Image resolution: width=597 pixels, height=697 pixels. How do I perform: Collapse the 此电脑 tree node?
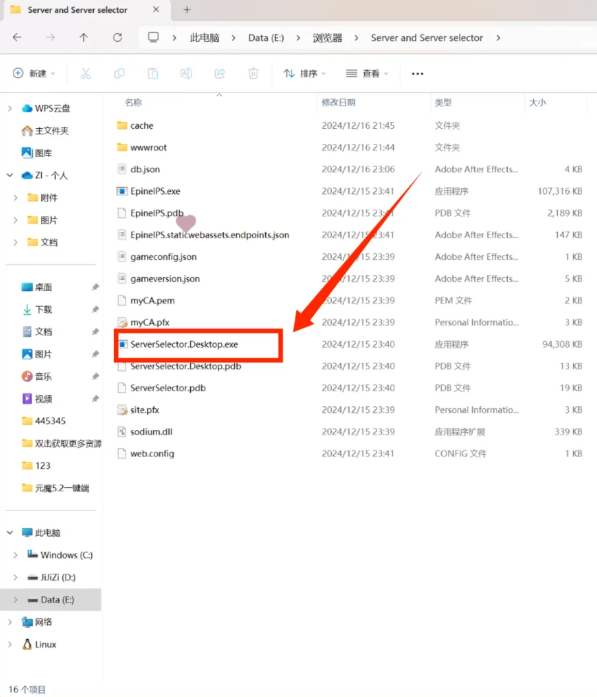pyautogui.click(x=10, y=533)
